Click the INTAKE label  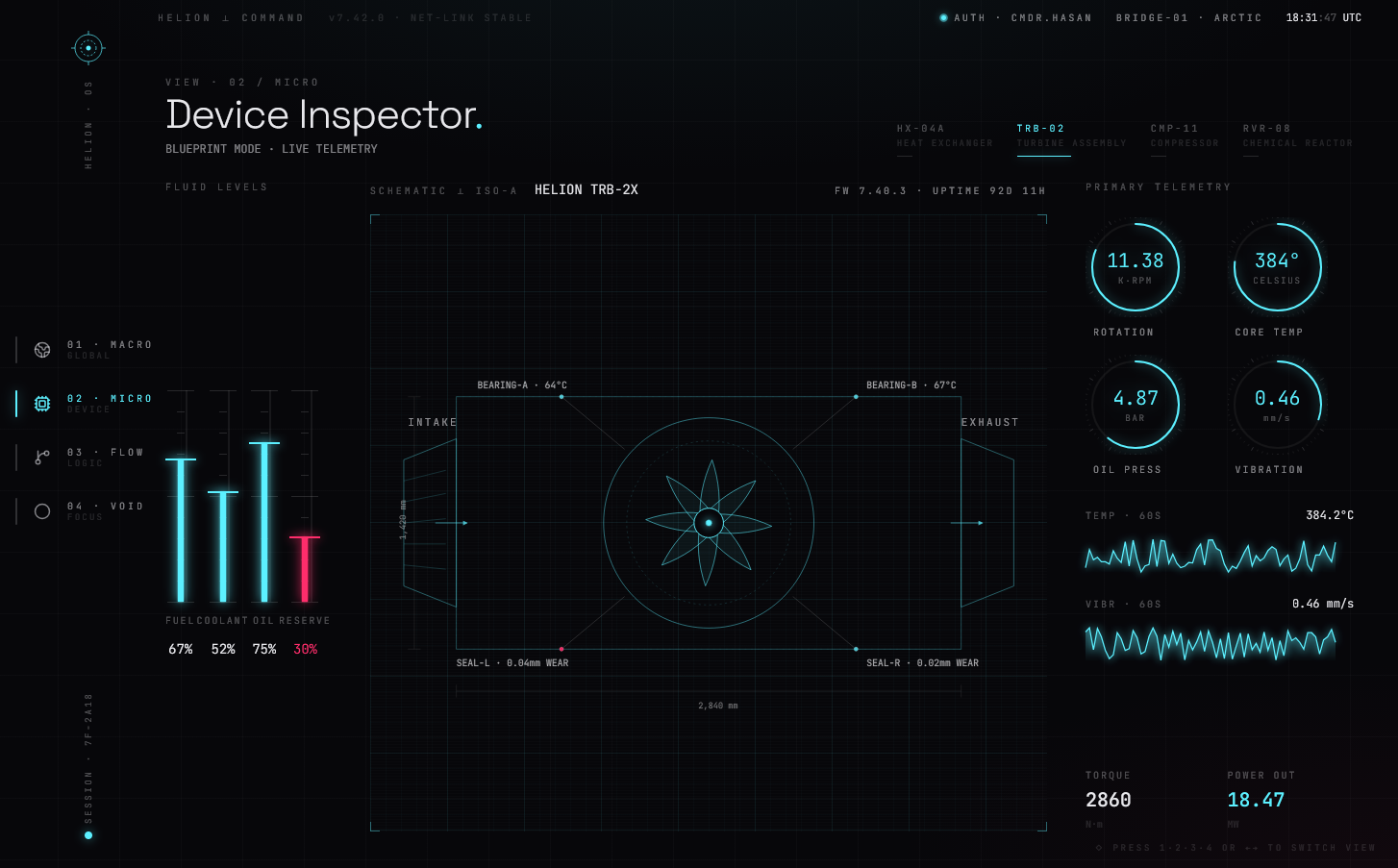(x=433, y=422)
